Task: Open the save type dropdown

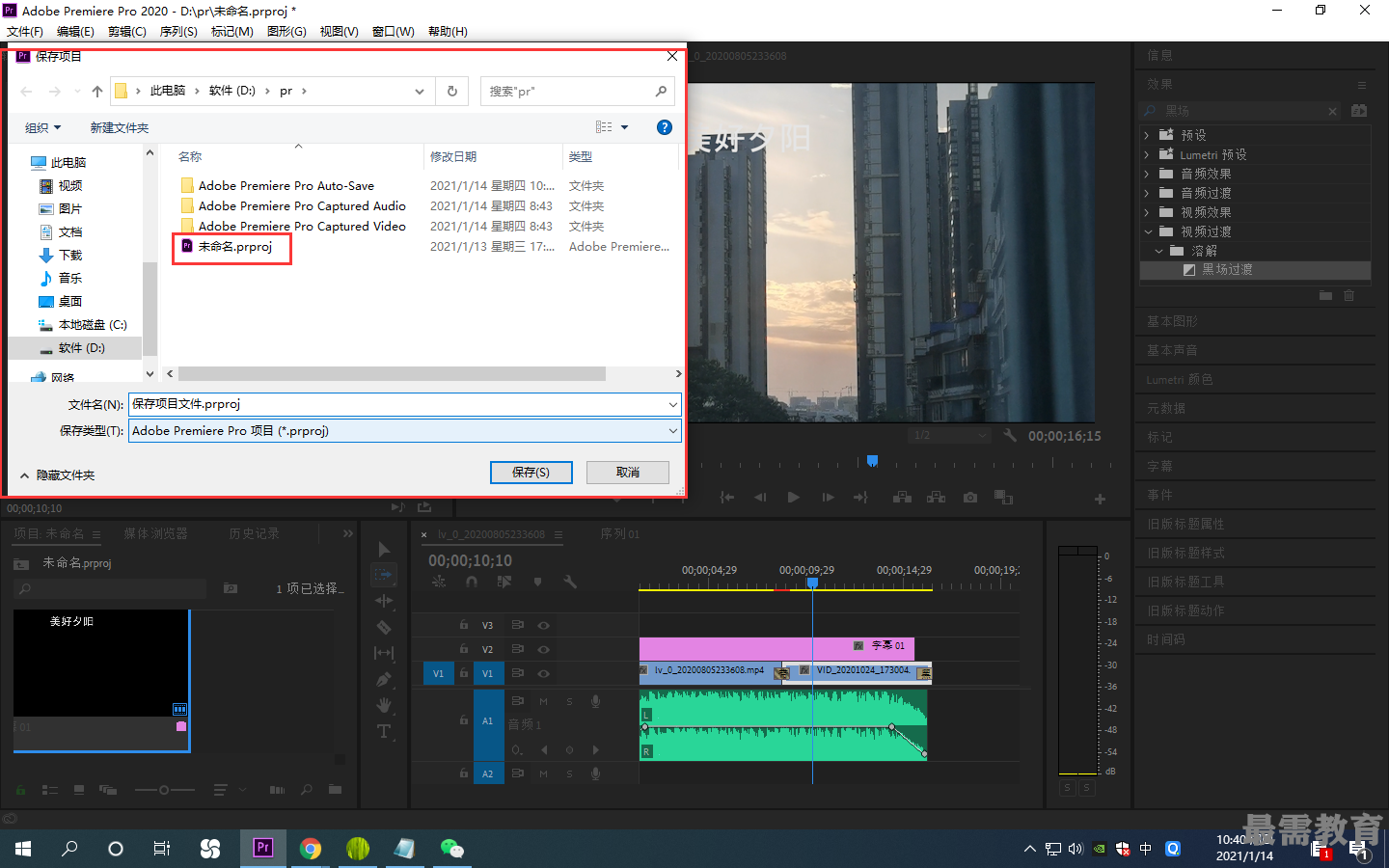Action: (x=672, y=431)
